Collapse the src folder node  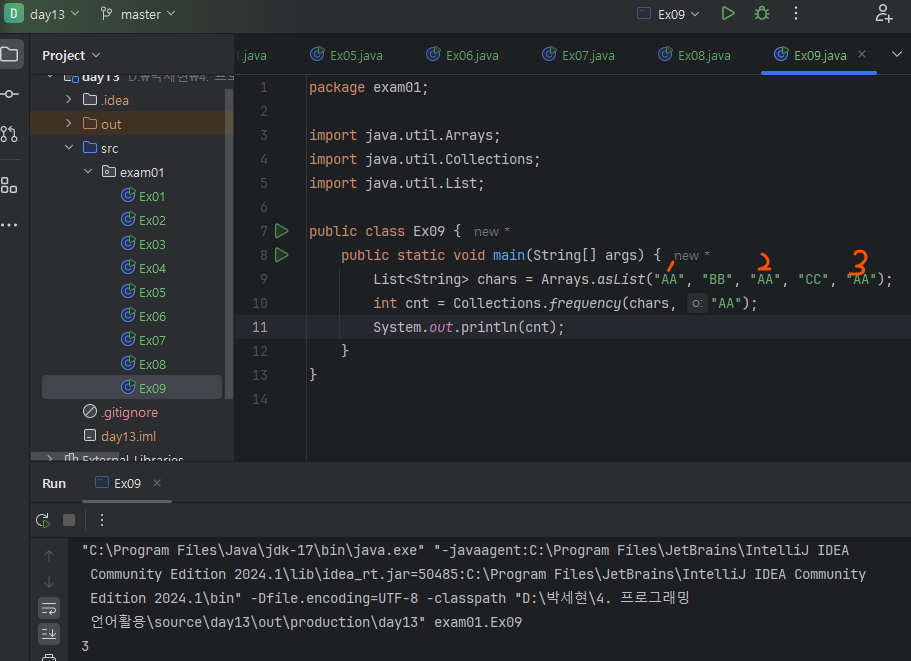pyautogui.click(x=69, y=148)
